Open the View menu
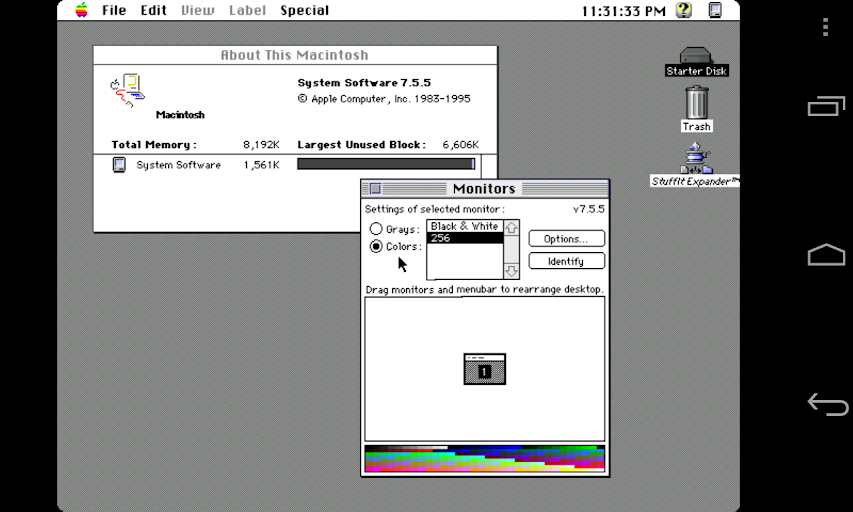 tap(197, 10)
